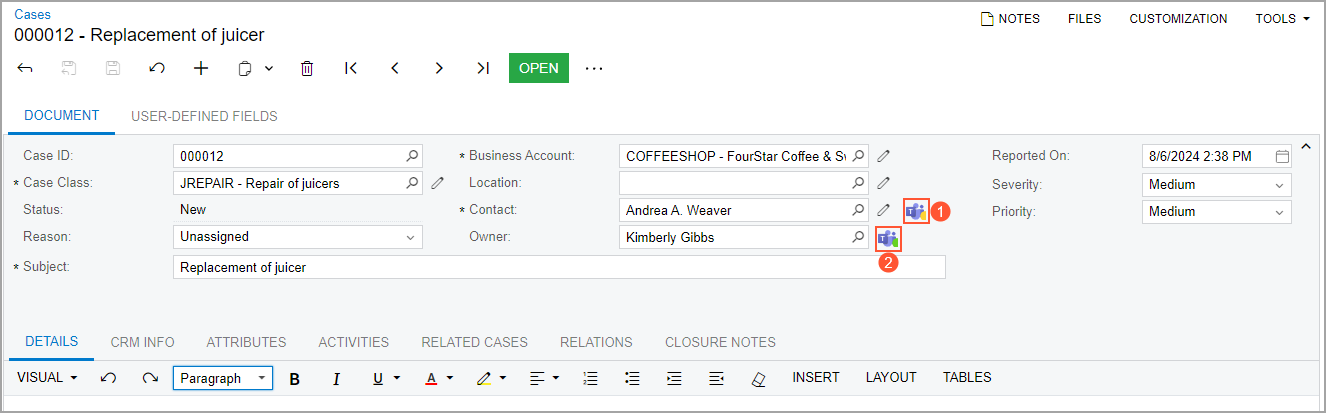This screenshot has height=413, width=1326.
Task: Click the Teams chat icon next to Contact
Action: pyautogui.click(x=915, y=211)
